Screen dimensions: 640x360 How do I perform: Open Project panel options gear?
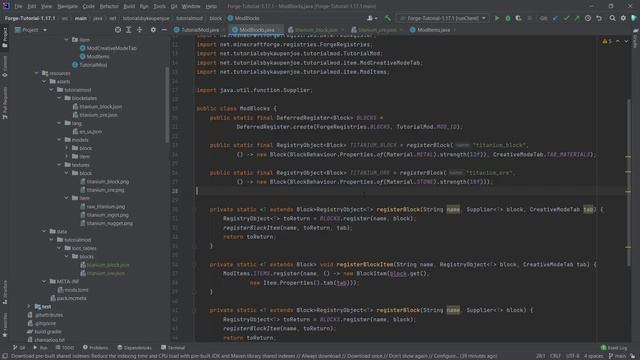tap(153, 30)
